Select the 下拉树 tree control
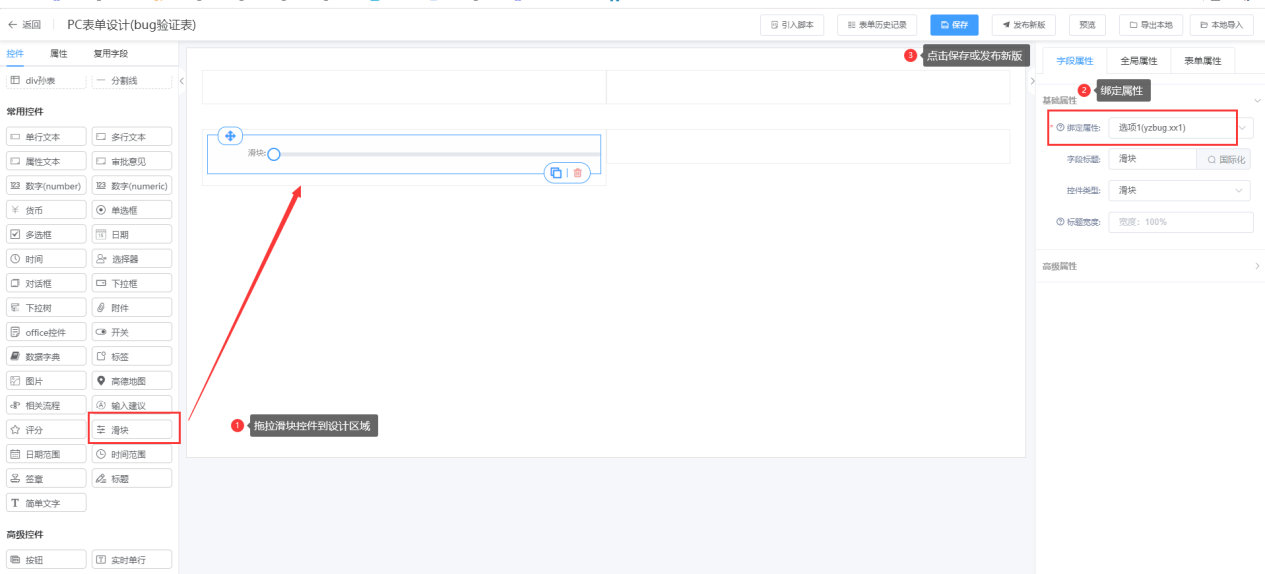Viewport: 1265px width, 574px height. (x=46, y=308)
